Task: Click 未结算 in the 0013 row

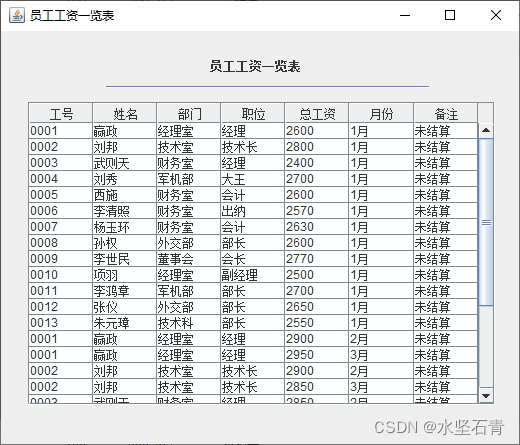Action: [x=446, y=323]
